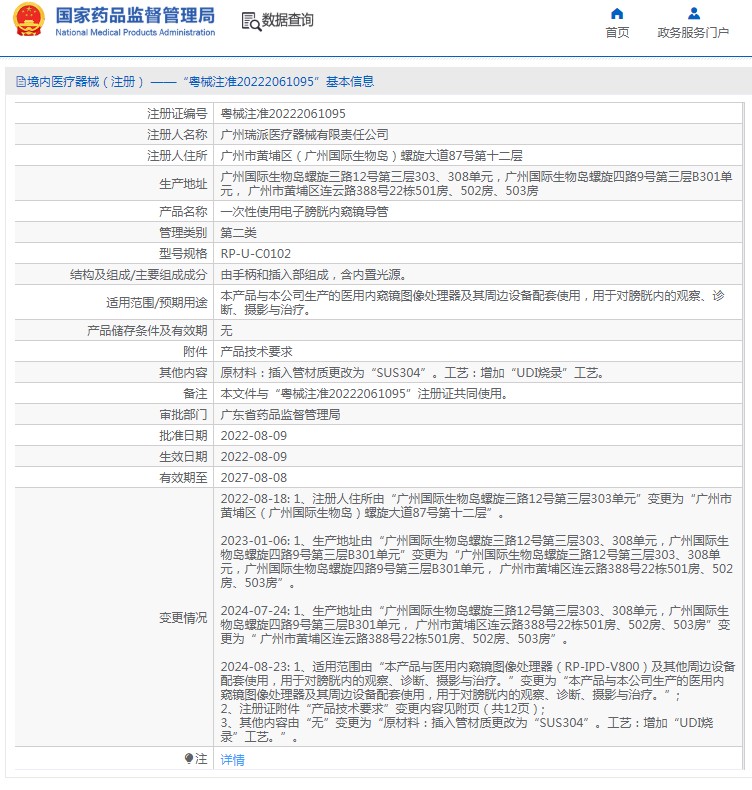Select the 2023-01-06 change record
The width and height of the screenshot is (752, 790).
click(x=476, y=562)
